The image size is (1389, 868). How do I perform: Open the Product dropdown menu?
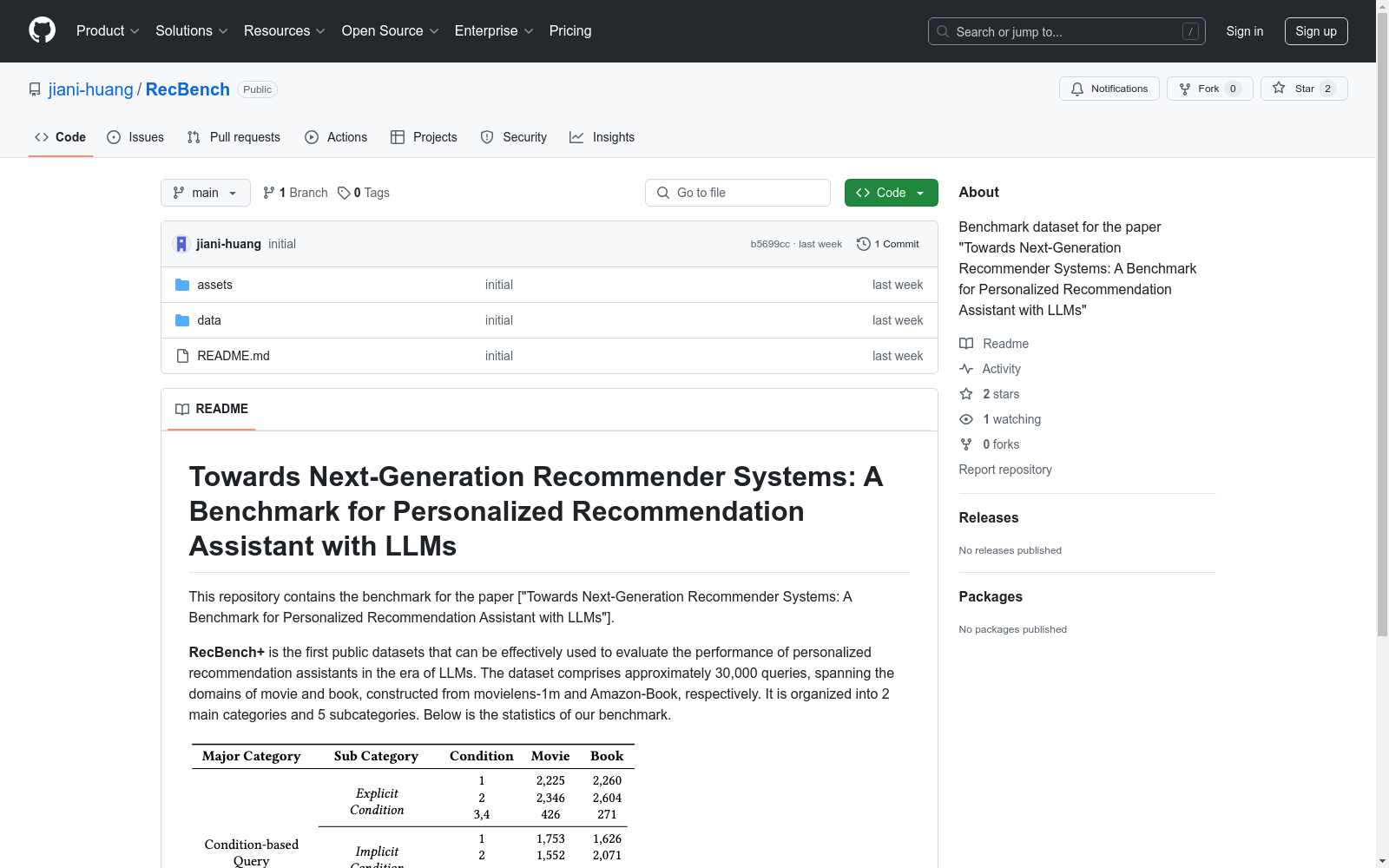[108, 31]
